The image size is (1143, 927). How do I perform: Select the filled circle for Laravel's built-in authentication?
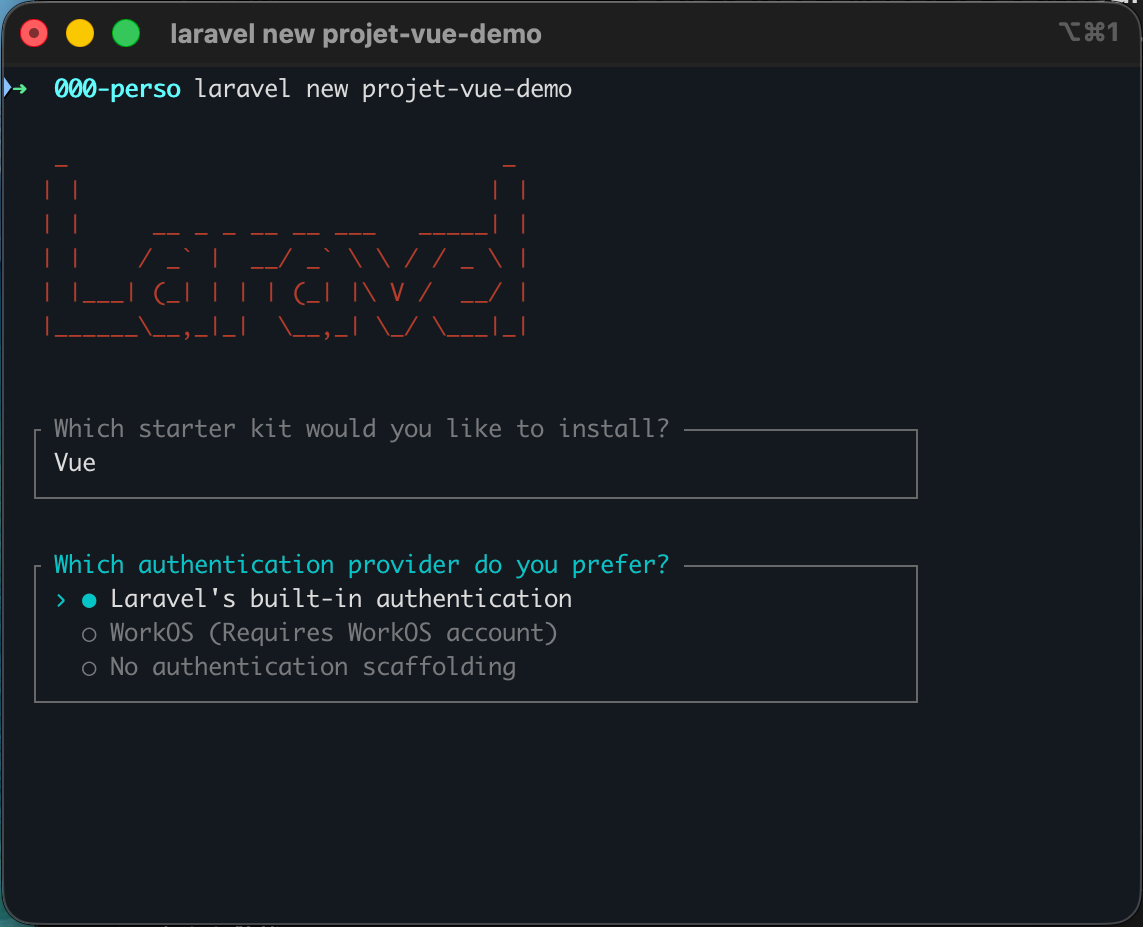(89, 600)
